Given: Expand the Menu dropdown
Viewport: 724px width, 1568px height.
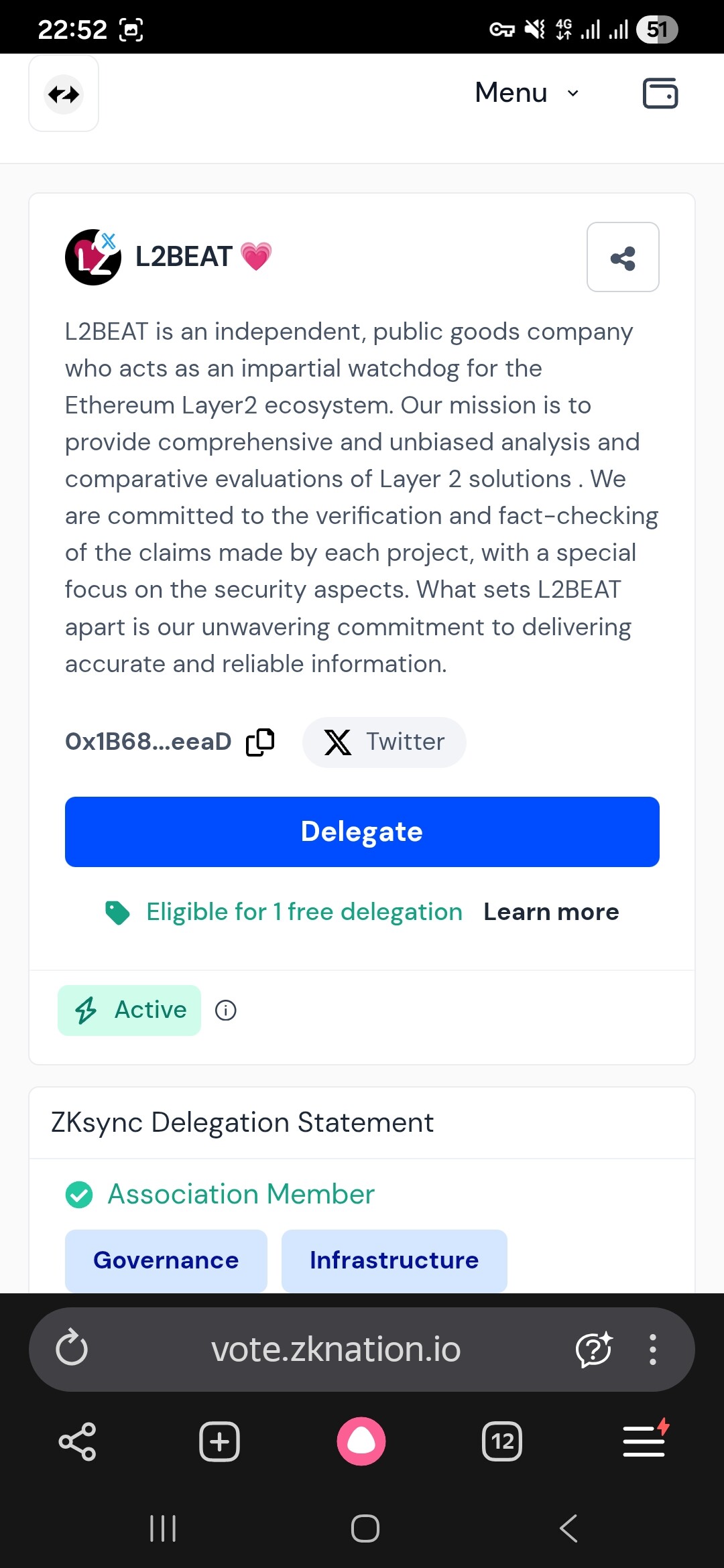Looking at the screenshot, I should 527,93.
